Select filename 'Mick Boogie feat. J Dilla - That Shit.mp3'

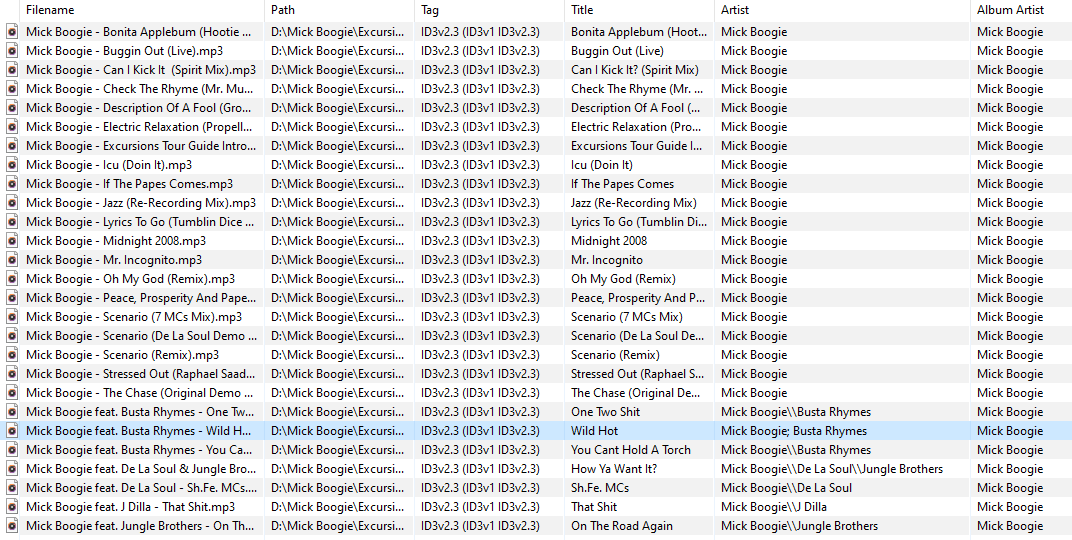(130, 507)
